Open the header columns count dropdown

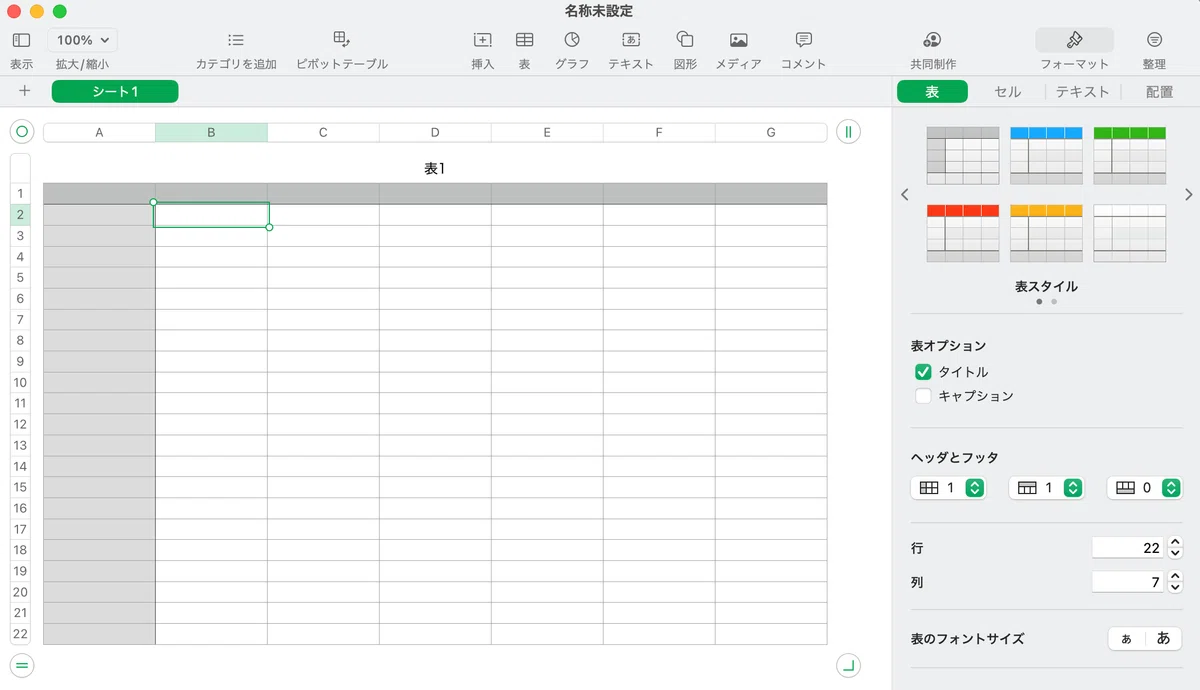948,488
